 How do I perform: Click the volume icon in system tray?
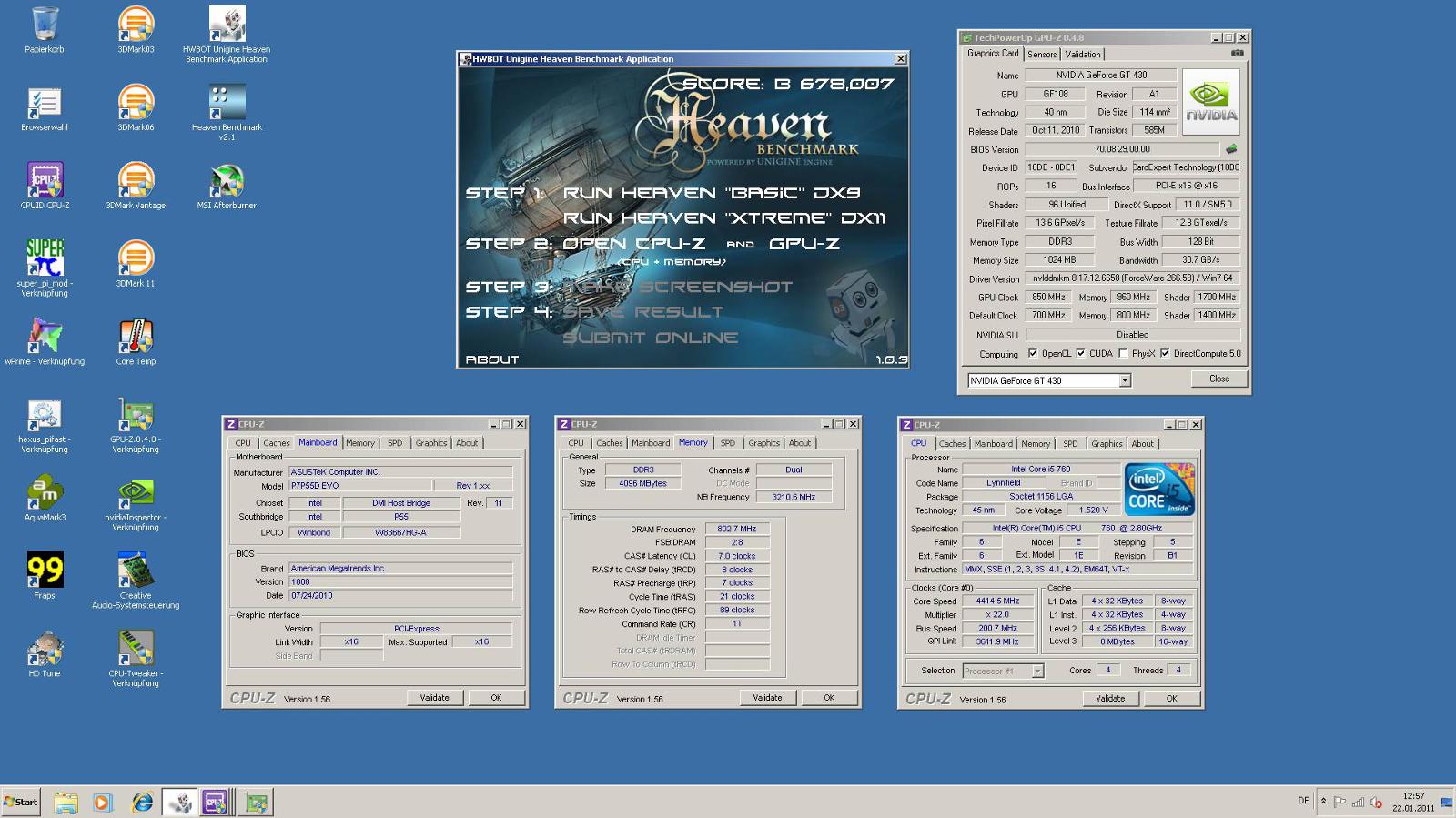pos(1376,802)
